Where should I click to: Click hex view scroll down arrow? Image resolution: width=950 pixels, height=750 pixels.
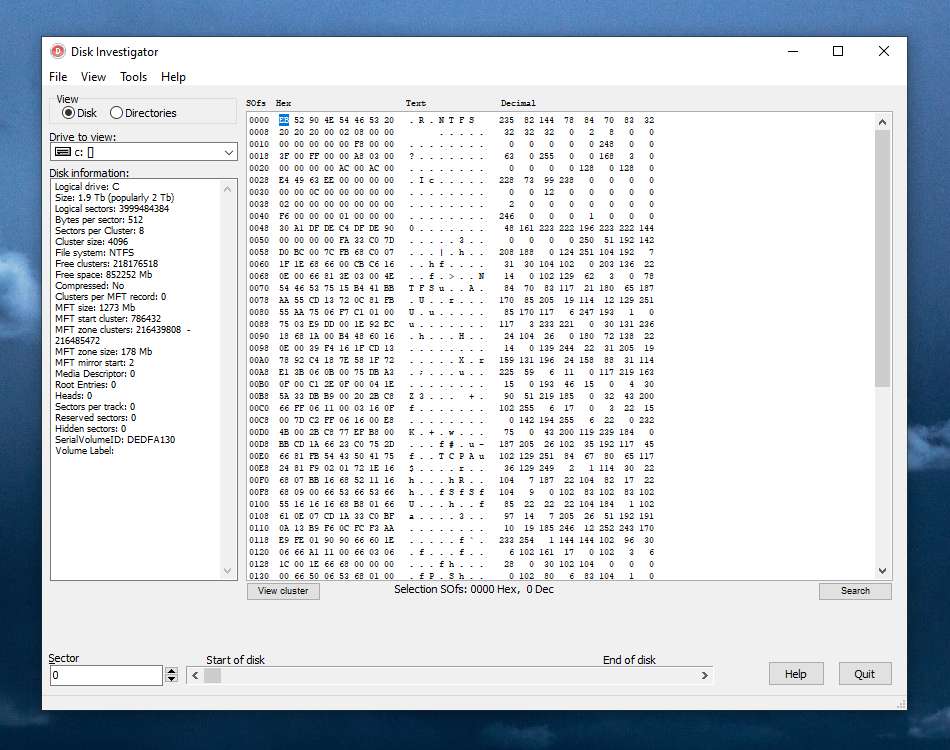click(x=882, y=571)
